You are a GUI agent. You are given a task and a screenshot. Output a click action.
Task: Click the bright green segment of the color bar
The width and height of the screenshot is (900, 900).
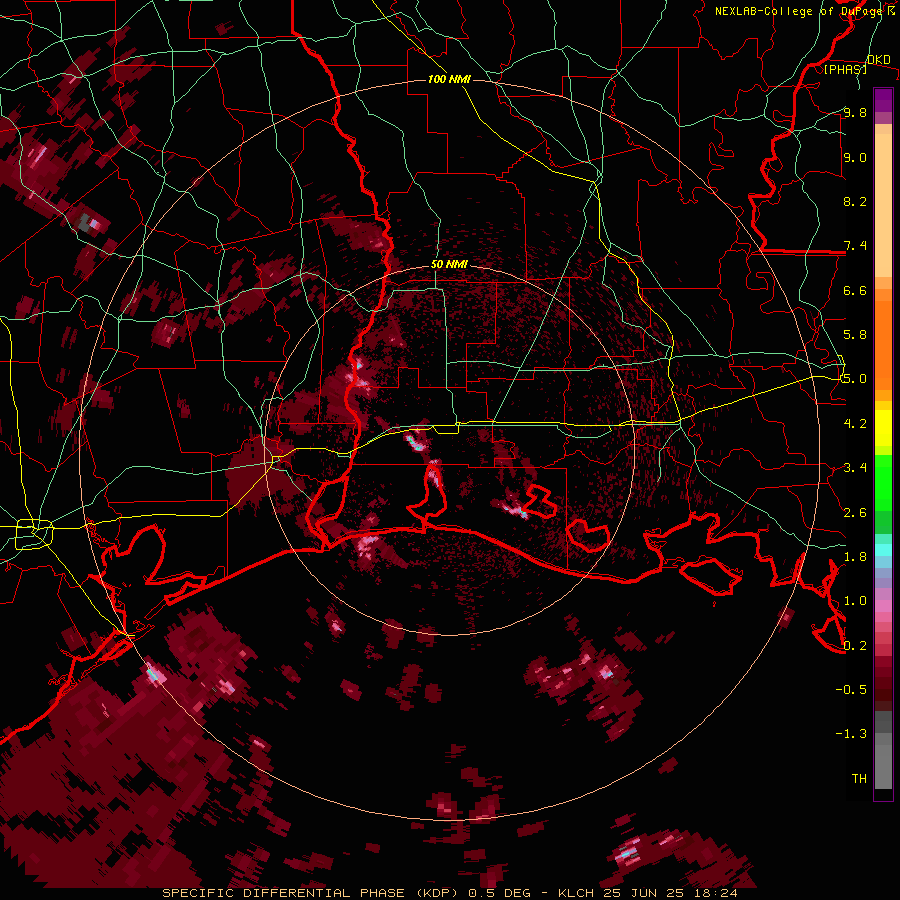pos(883,483)
